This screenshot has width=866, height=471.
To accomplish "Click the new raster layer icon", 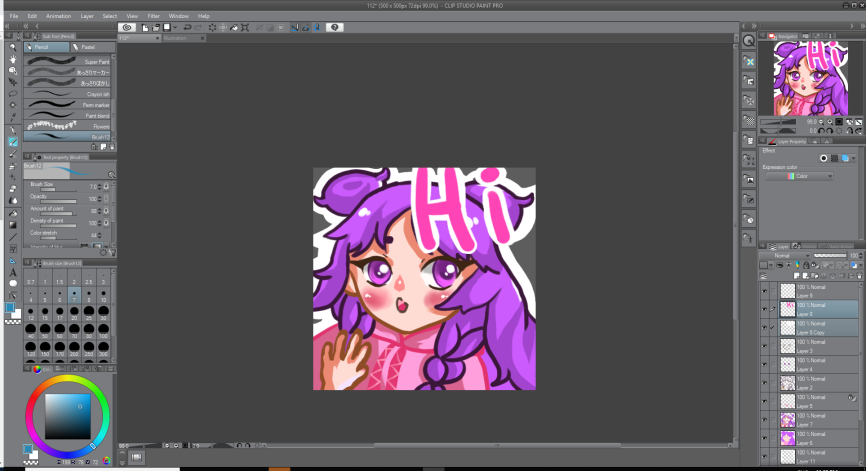I will click(x=796, y=276).
